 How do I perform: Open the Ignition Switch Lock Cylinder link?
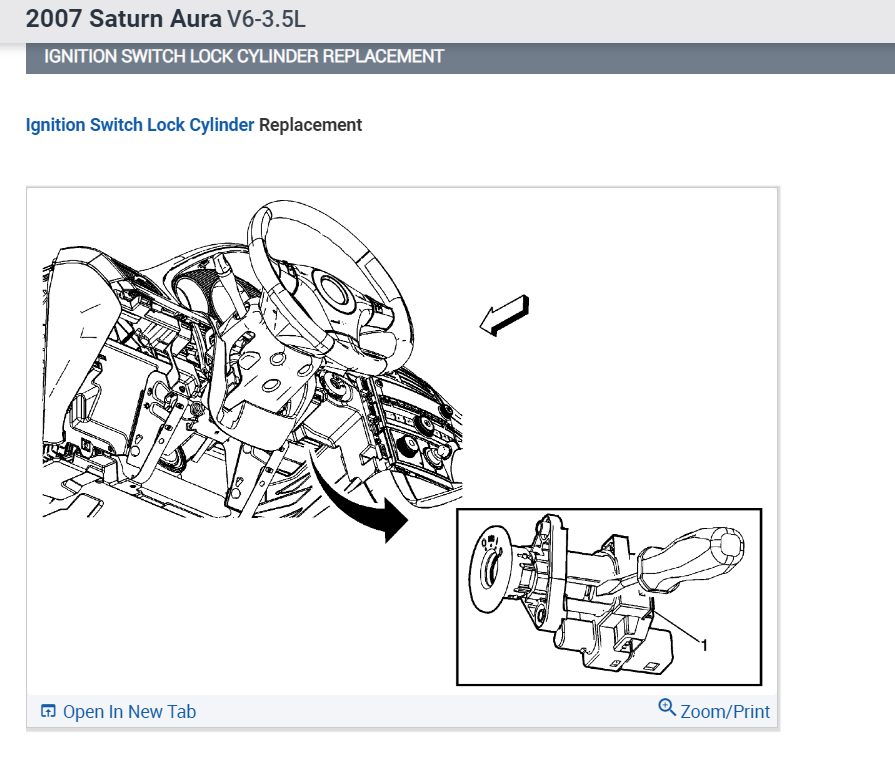tap(140, 125)
